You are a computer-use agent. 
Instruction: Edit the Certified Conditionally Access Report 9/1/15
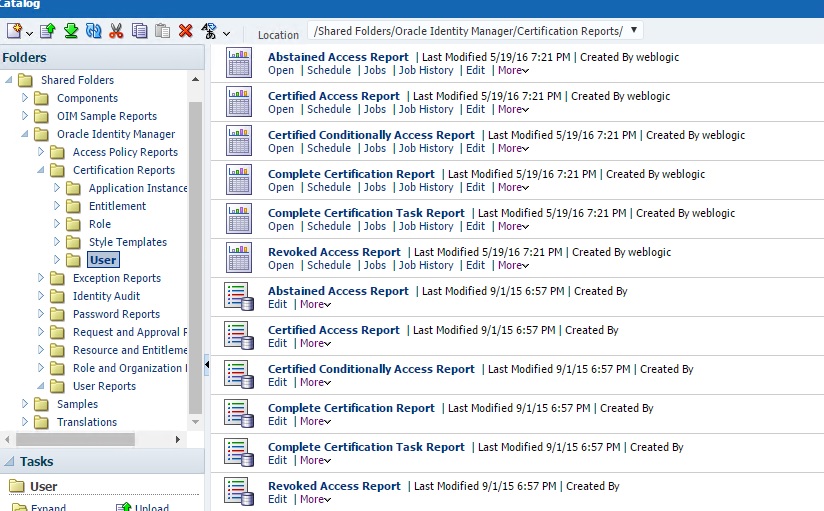tap(277, 382)
